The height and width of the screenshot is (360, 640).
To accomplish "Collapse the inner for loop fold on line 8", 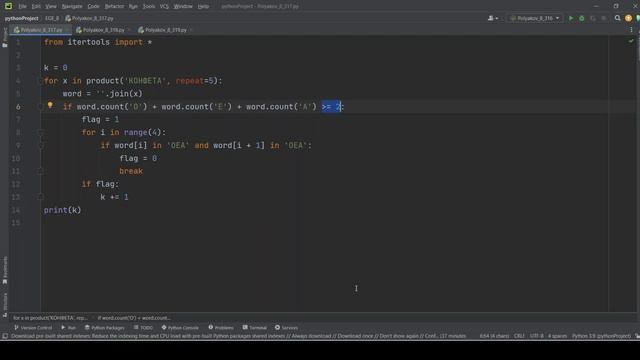I will (x=40, y=133).
